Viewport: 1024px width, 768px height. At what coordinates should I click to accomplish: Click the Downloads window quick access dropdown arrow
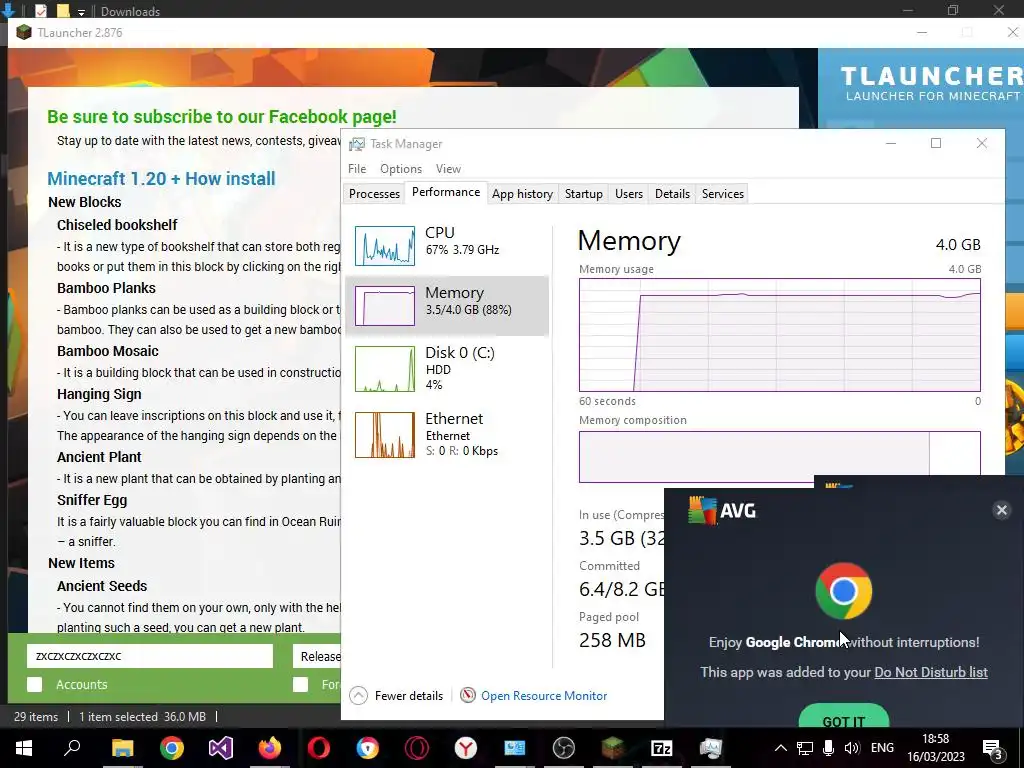(81, 12)
